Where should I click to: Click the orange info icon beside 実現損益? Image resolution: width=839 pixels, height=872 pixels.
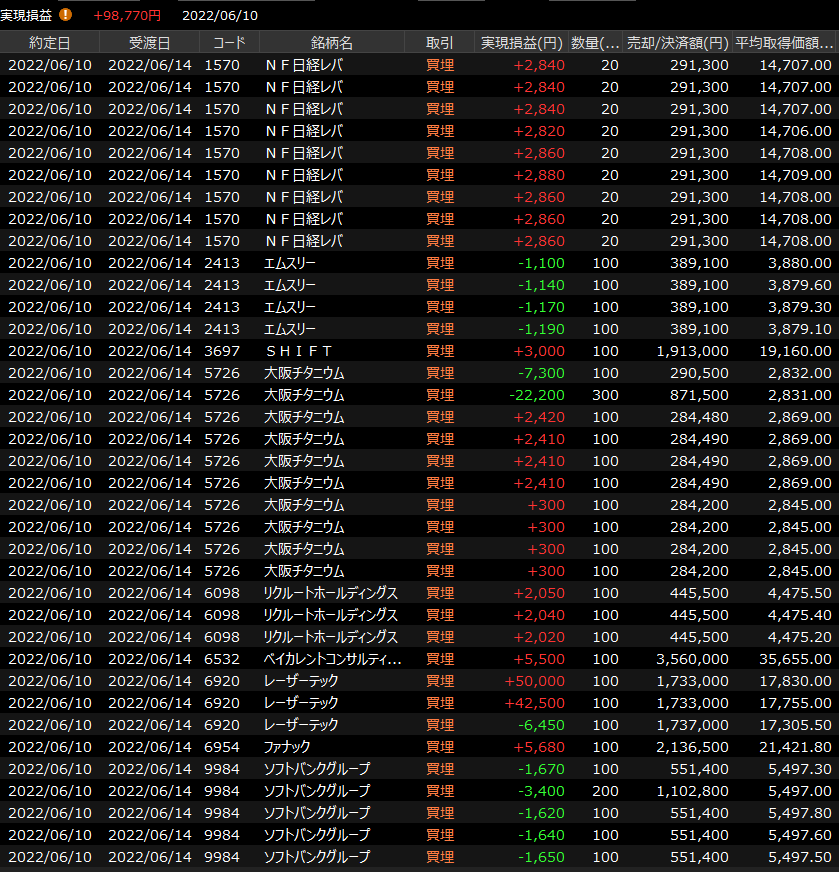tap(66, 15)
